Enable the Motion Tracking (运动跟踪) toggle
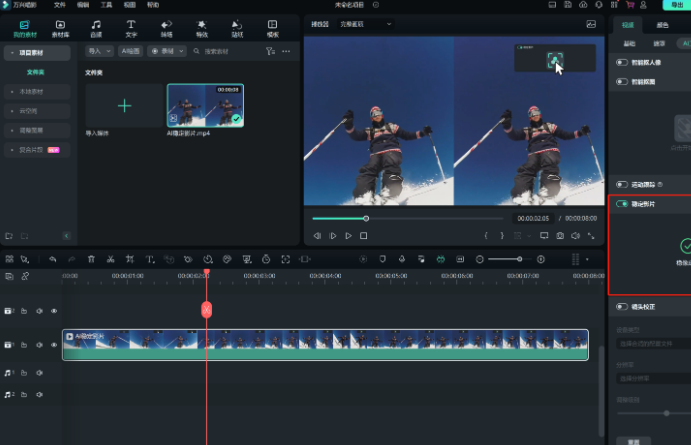This screenshot has height=445, width=691. (x=622, y=184)
